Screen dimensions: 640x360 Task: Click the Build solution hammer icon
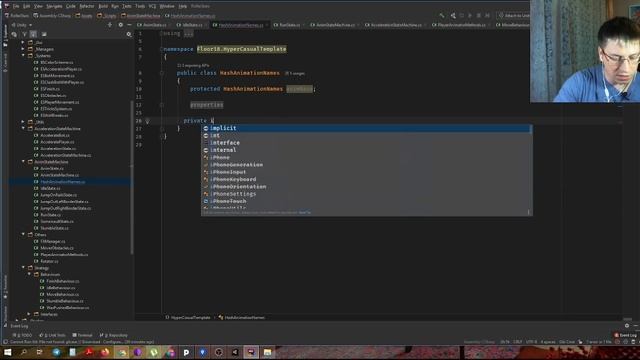442,16
